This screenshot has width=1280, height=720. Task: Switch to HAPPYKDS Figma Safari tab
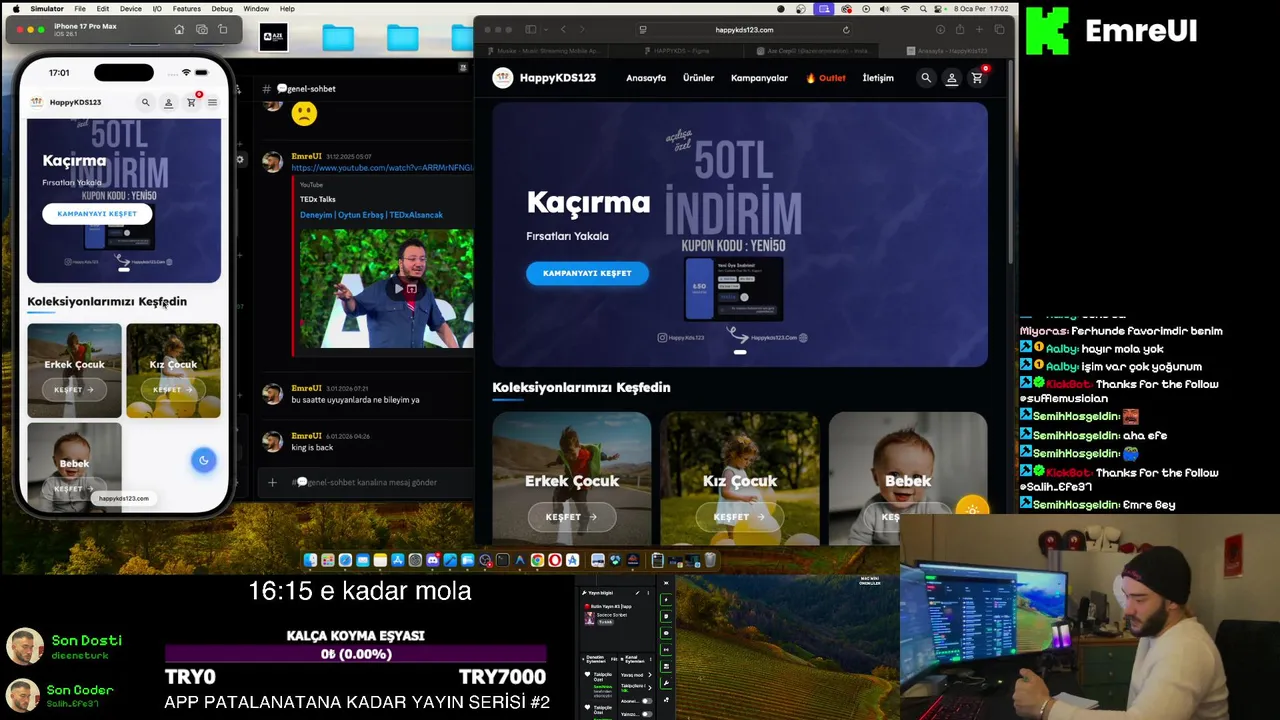(675, 51)
